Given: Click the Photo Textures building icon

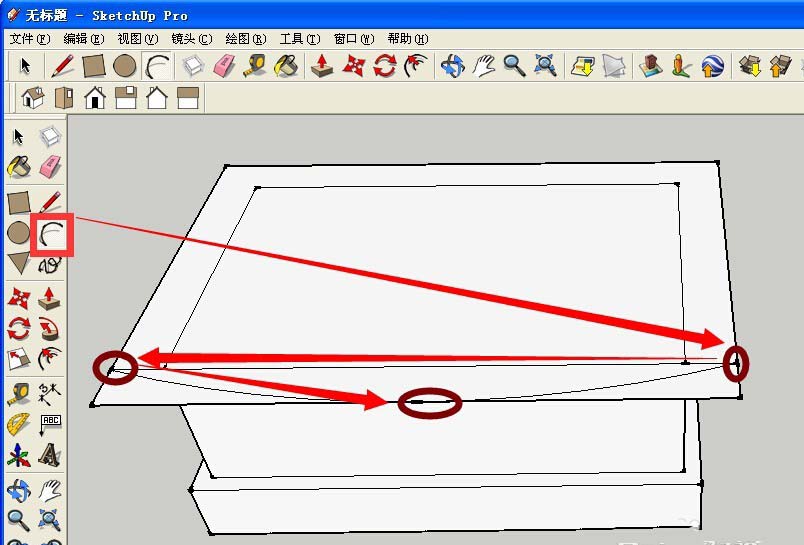Looking at the screenshot, I should pos(650,66).
